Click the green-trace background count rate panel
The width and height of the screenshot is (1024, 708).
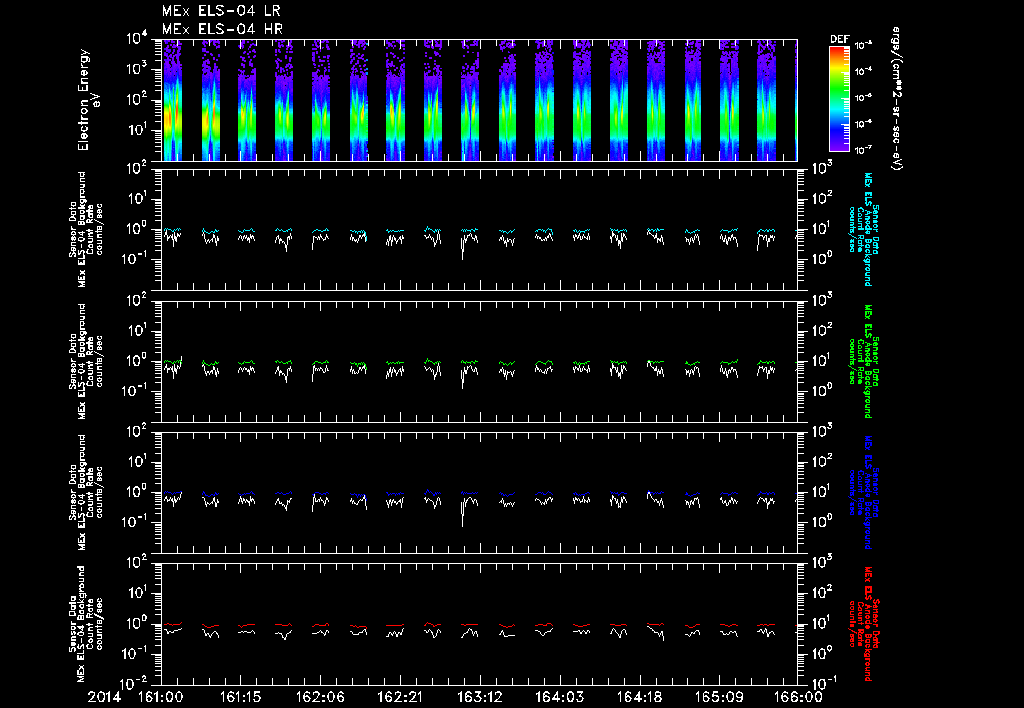click(479, 361)
